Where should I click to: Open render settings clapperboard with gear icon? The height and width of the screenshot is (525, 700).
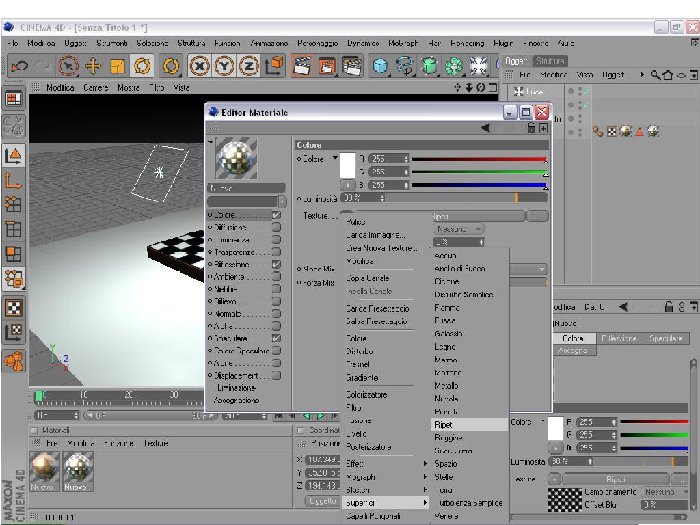352,67
